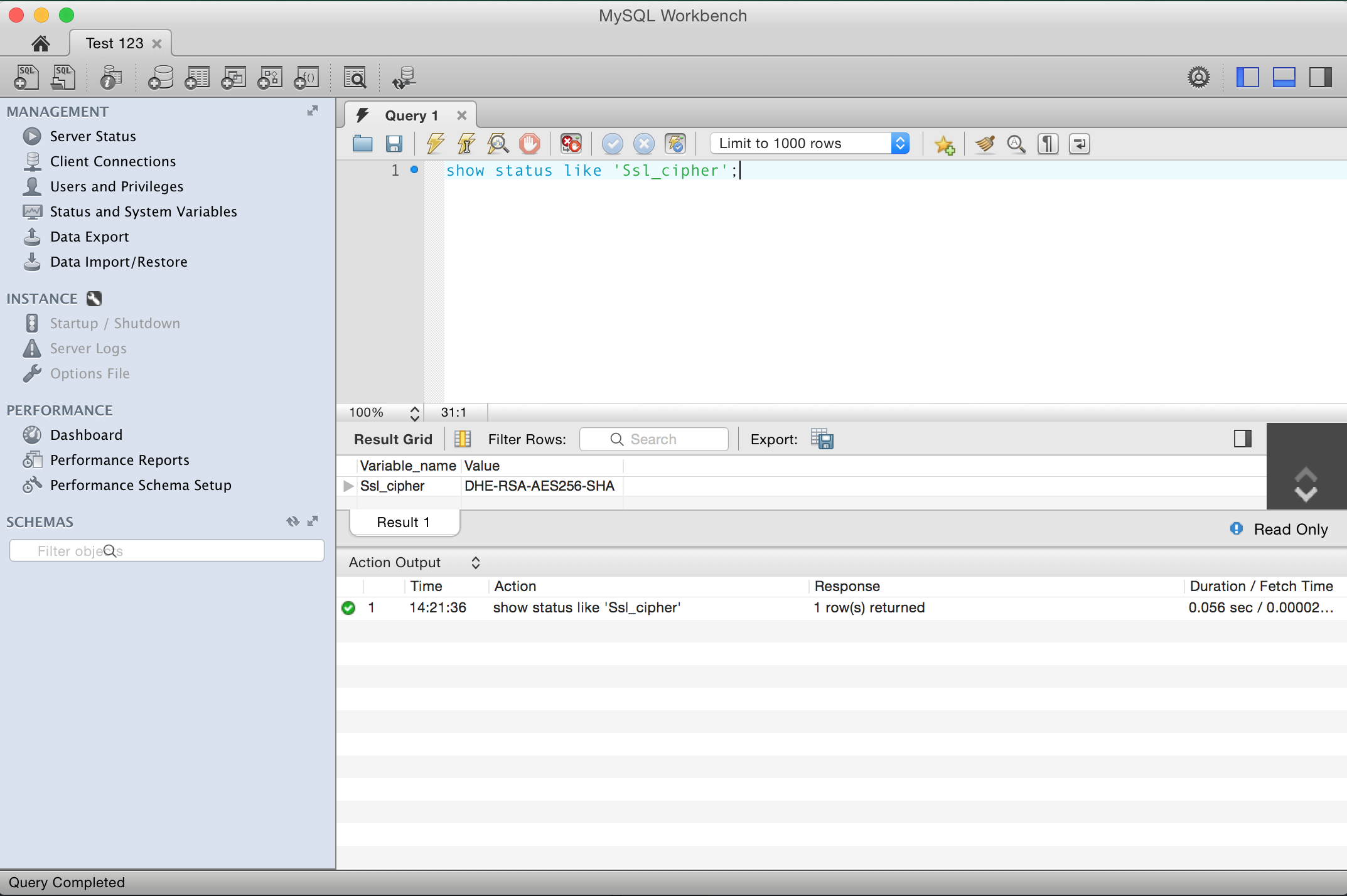Open Server Status in Management
Viewport: 1347px width, 896px height.
93,136
